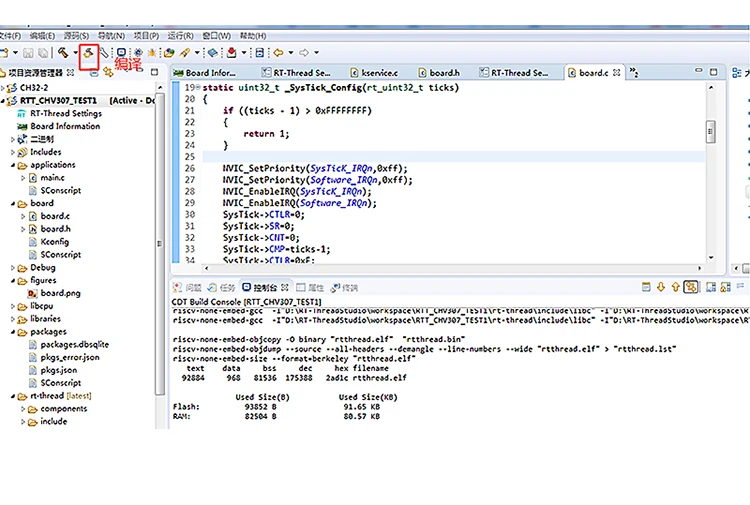The width and height of the screenshot is (750, 505).
Task: Click the Debug bug icon in the toolbar
Action: tap(152, 53)
